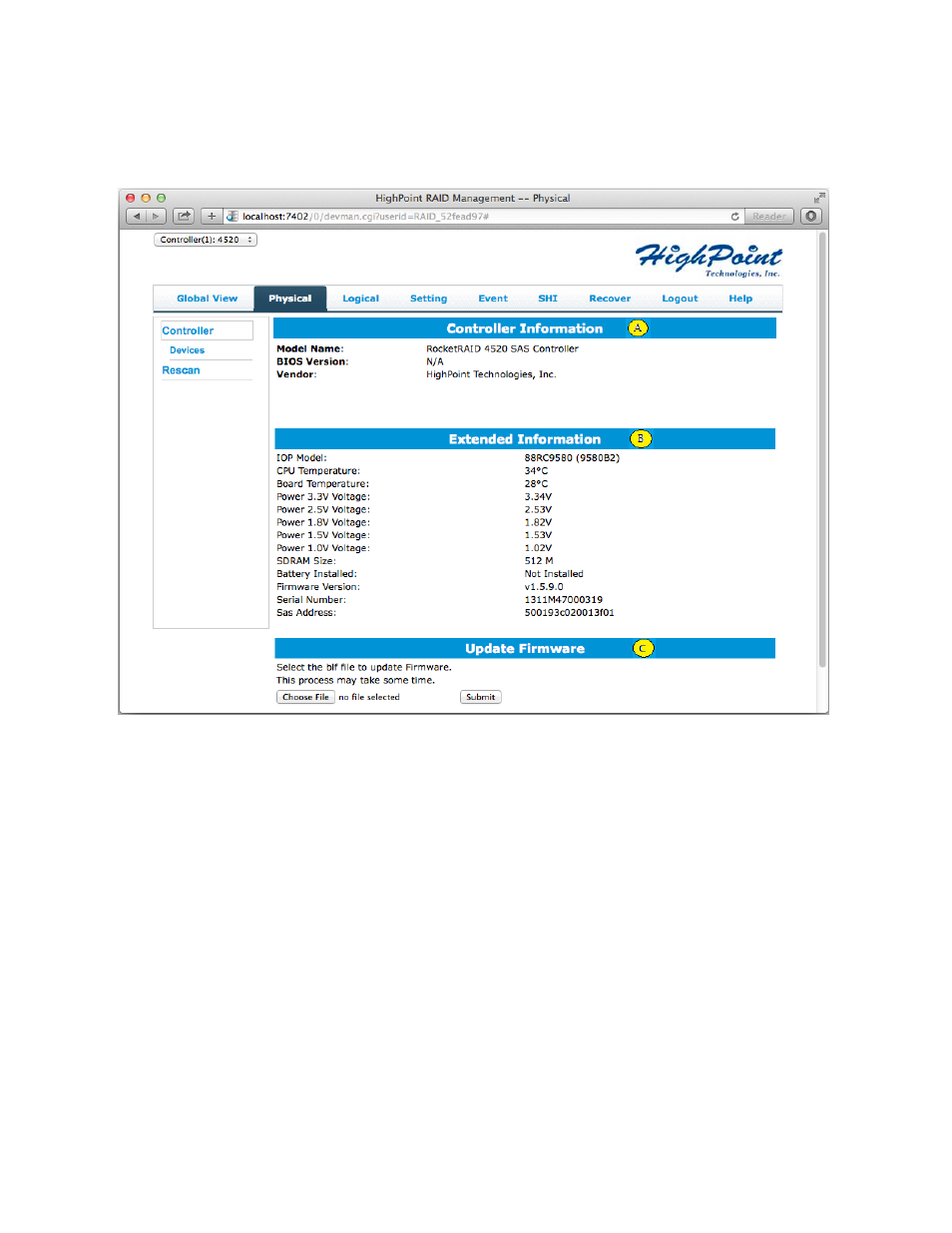Click the "Power 2.5V Voltage:" label
The height and width of the screenshot is (1233, 952).
(x=323, y=510)
